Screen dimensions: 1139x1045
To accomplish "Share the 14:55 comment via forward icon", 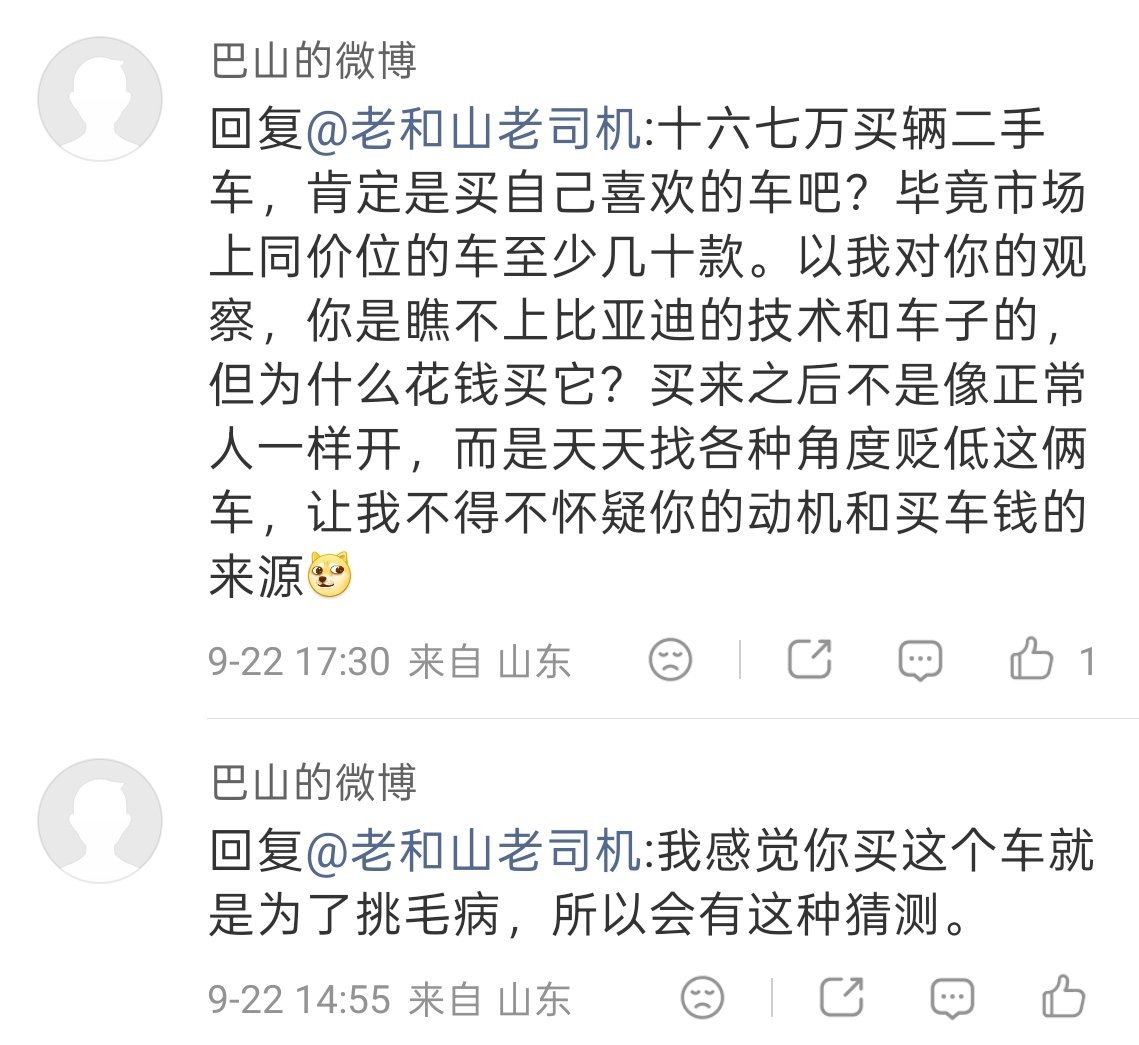I will tap(841, 996).
